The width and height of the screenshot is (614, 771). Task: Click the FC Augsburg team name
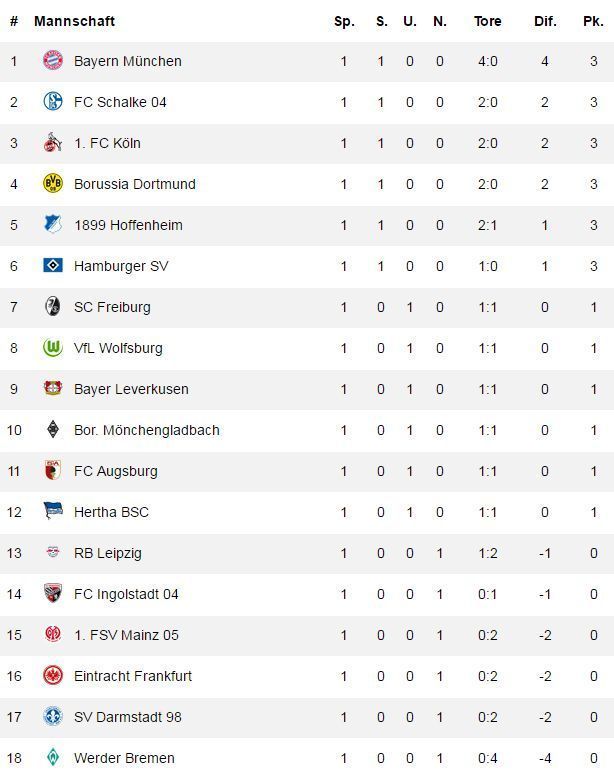[115, 471]
